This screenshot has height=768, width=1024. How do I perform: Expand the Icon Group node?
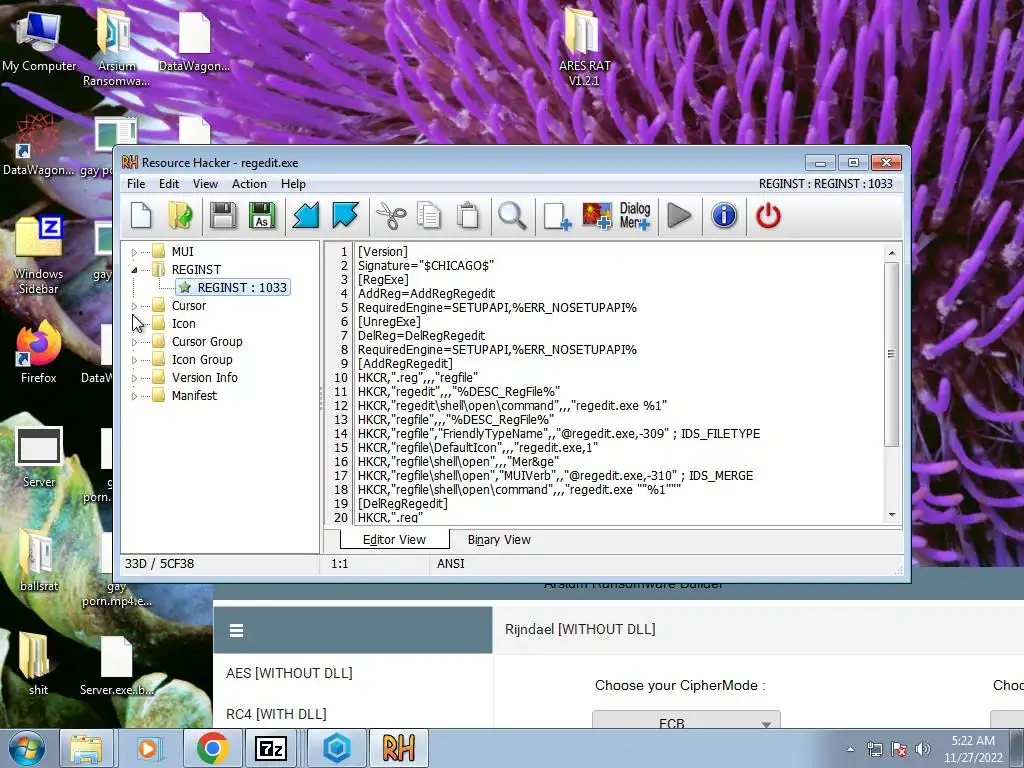(x=135, y=360)
